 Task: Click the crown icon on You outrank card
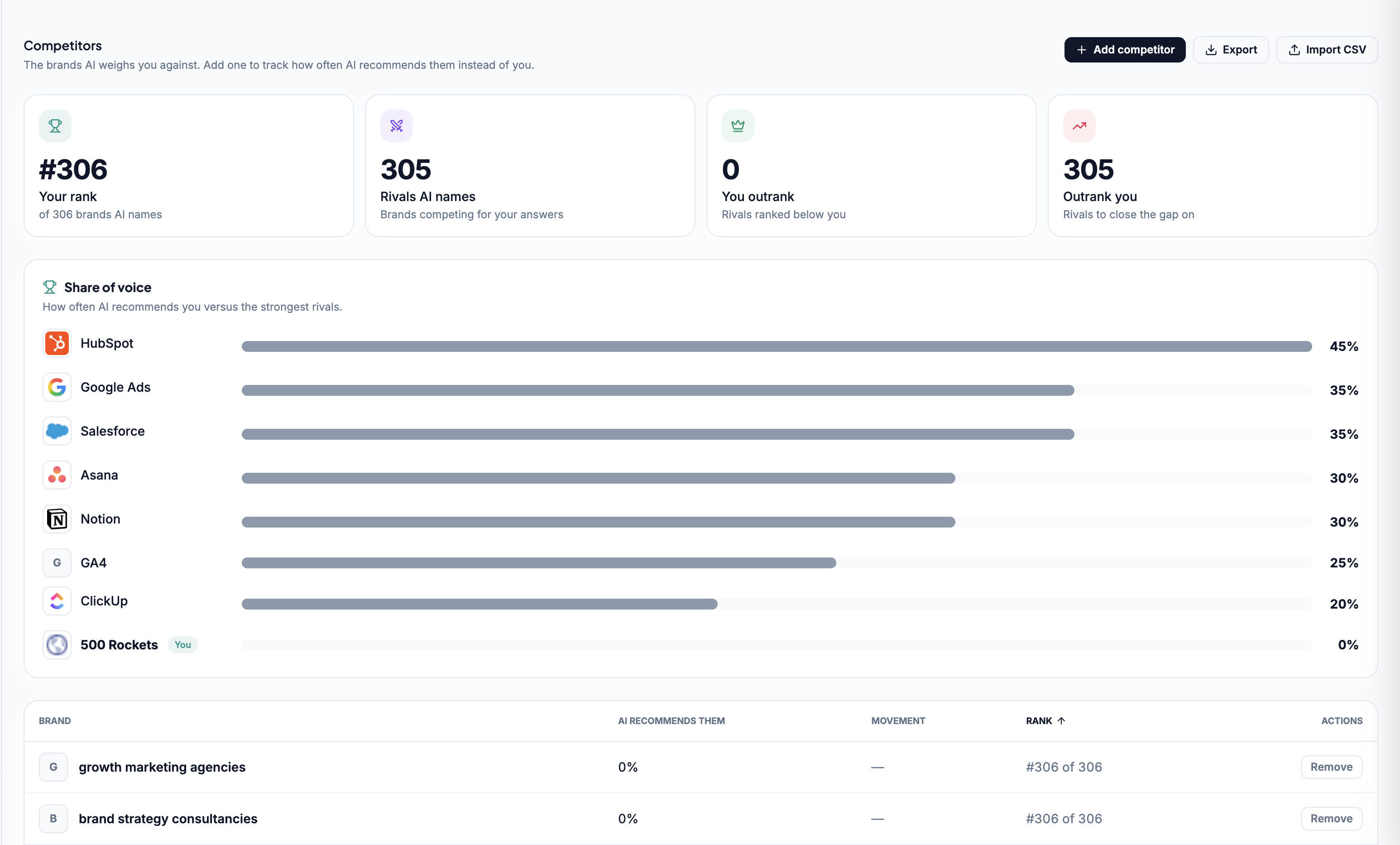738,125
